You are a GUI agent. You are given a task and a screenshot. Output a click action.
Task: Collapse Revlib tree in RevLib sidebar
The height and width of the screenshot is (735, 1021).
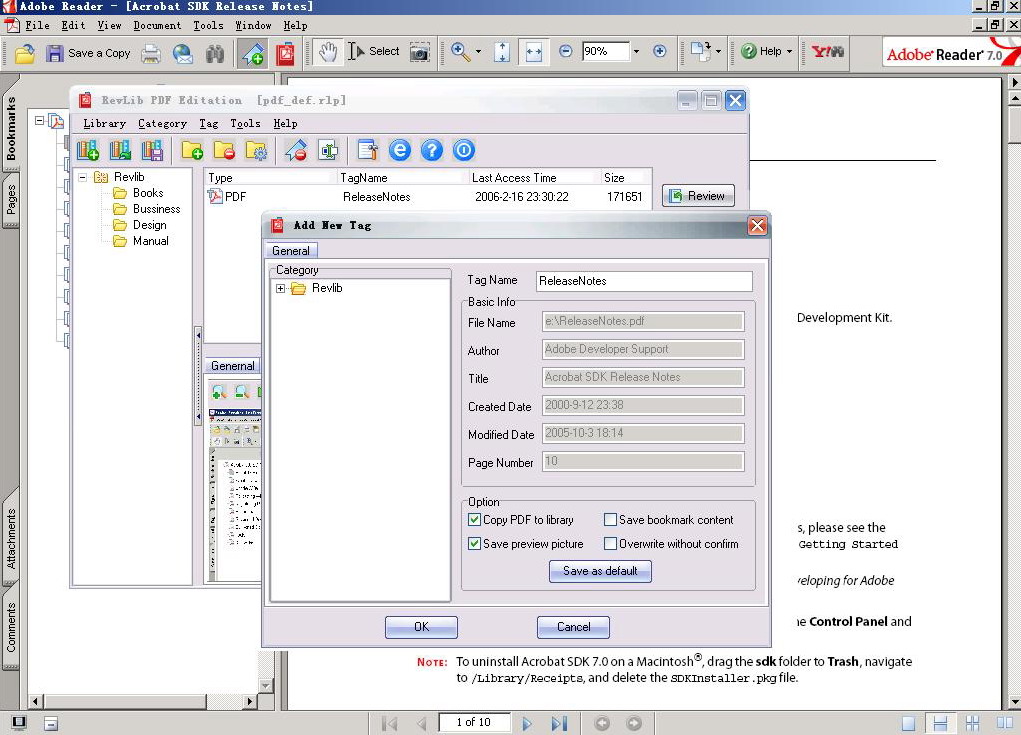click(83, 177)
